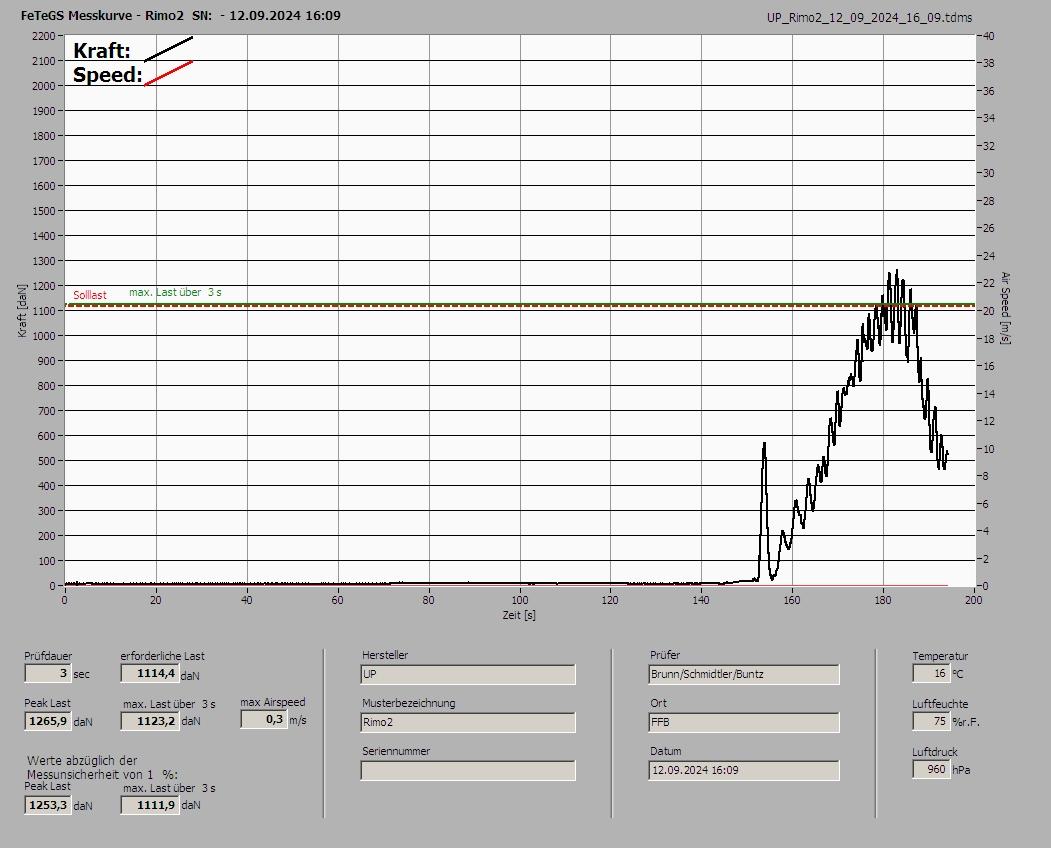Click the Prüfdauer label
This screenshot has width=1051, height=848.
click(48, 656)
